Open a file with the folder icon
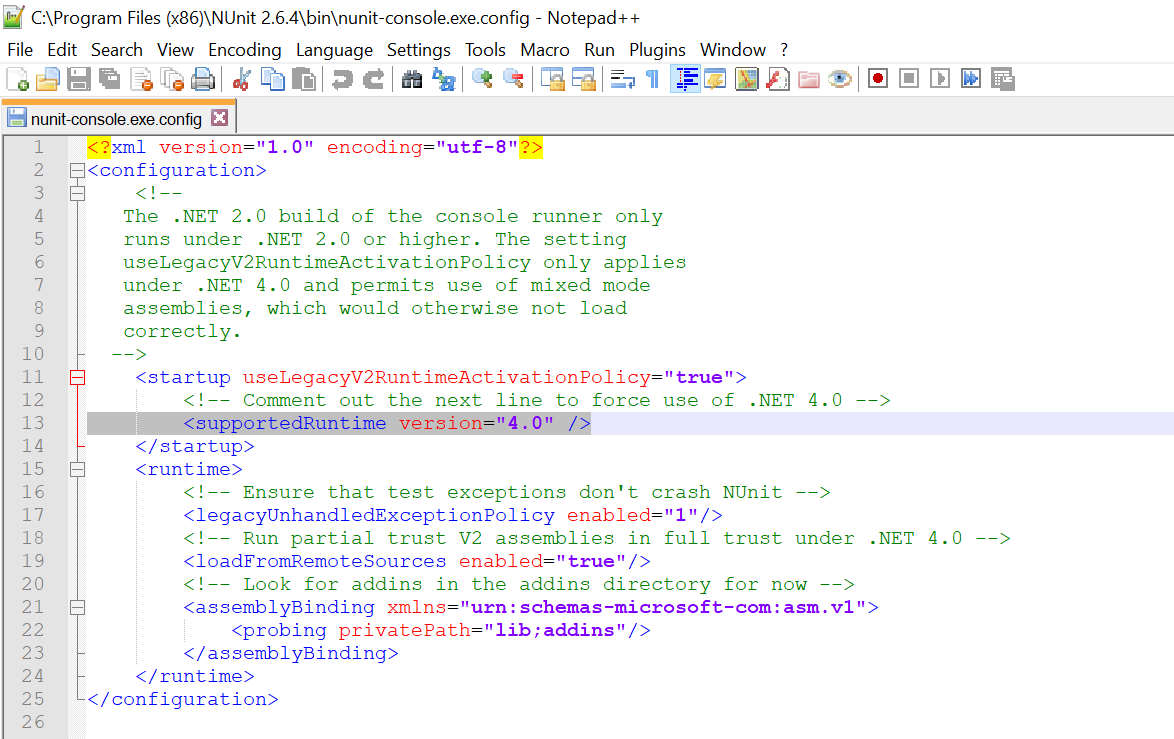Image resolution: width=1174 pixels, height=739 pixels. [x=48, y=79]
